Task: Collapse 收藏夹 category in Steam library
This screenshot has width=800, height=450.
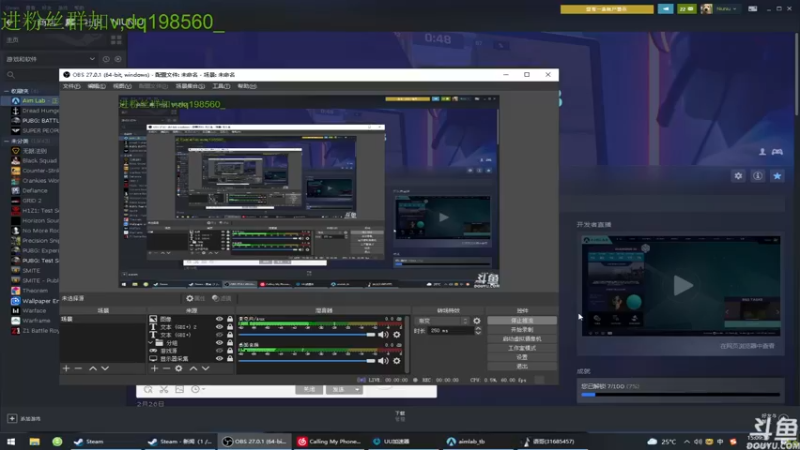Action: coord(6,91)
